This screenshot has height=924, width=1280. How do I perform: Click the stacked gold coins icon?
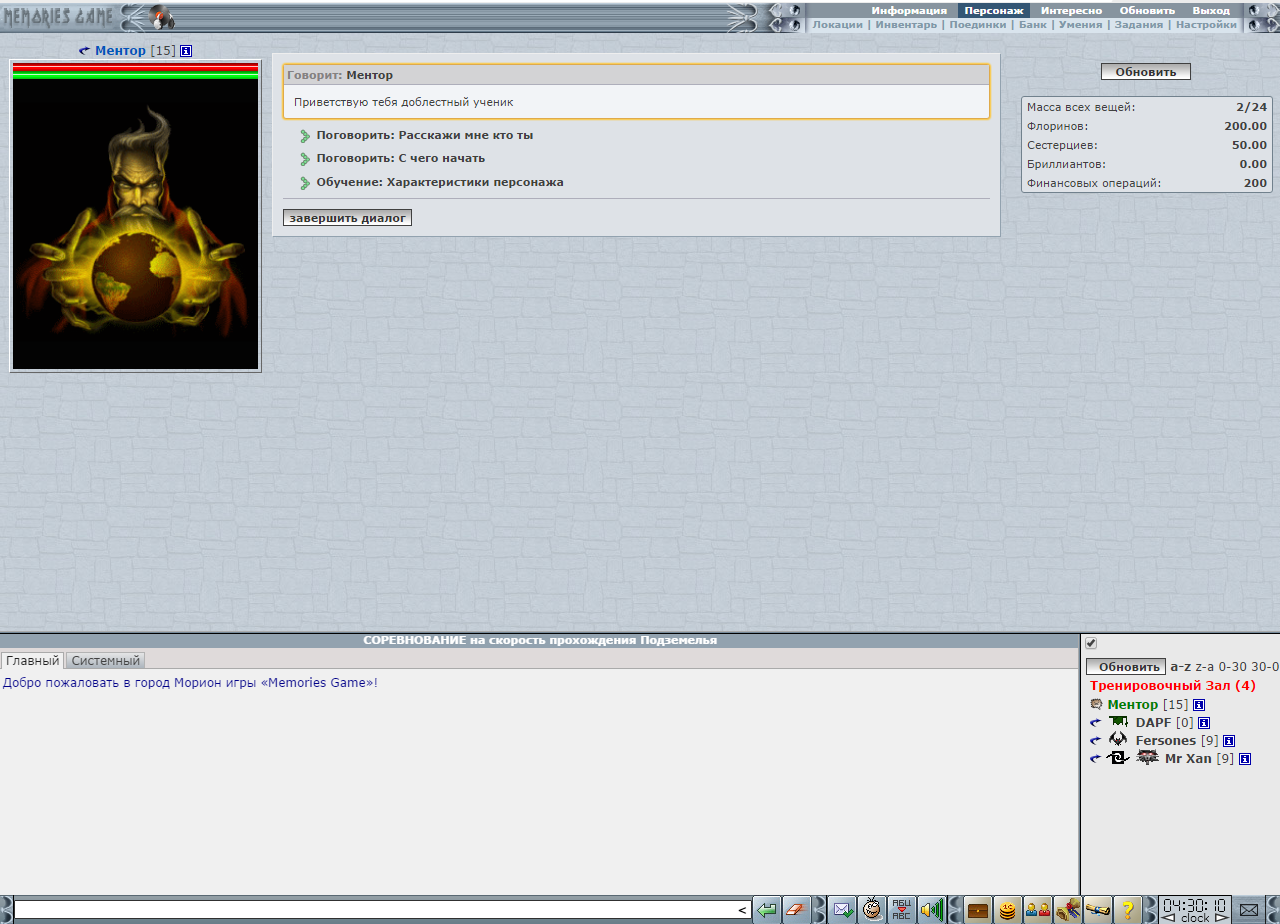coord(1008,910)
